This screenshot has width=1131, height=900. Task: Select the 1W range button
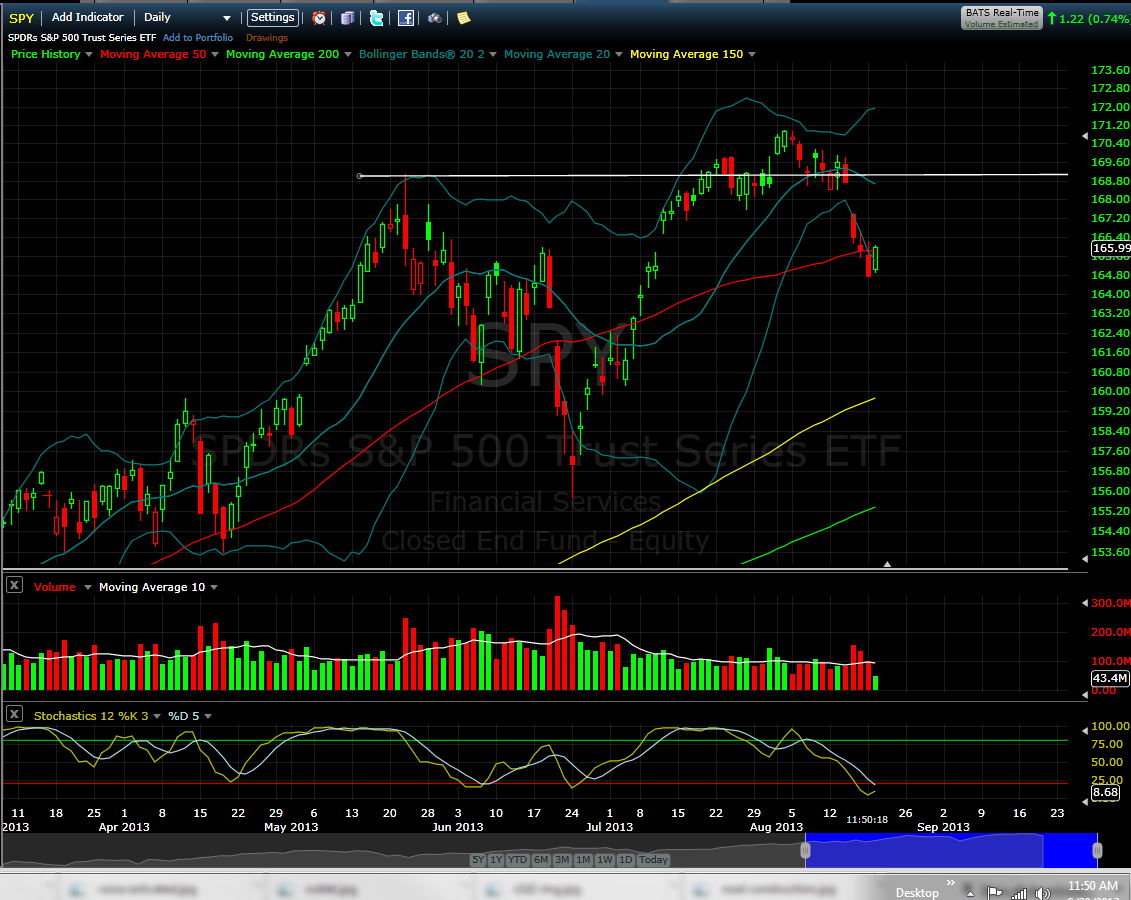point(605,860)
